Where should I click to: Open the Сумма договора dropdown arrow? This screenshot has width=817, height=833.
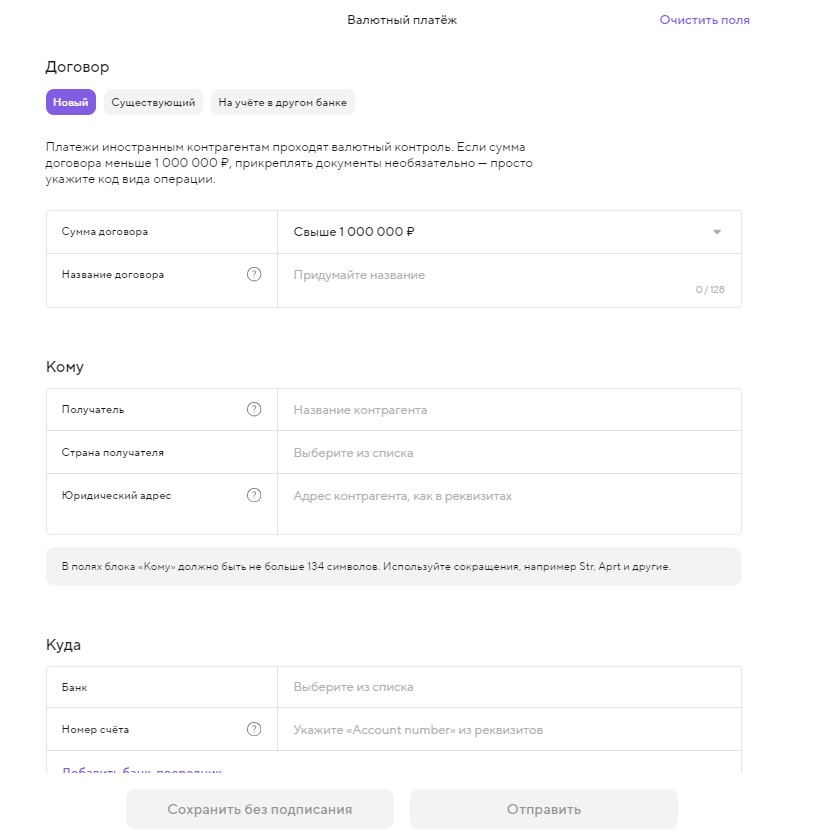click(717, 232)
